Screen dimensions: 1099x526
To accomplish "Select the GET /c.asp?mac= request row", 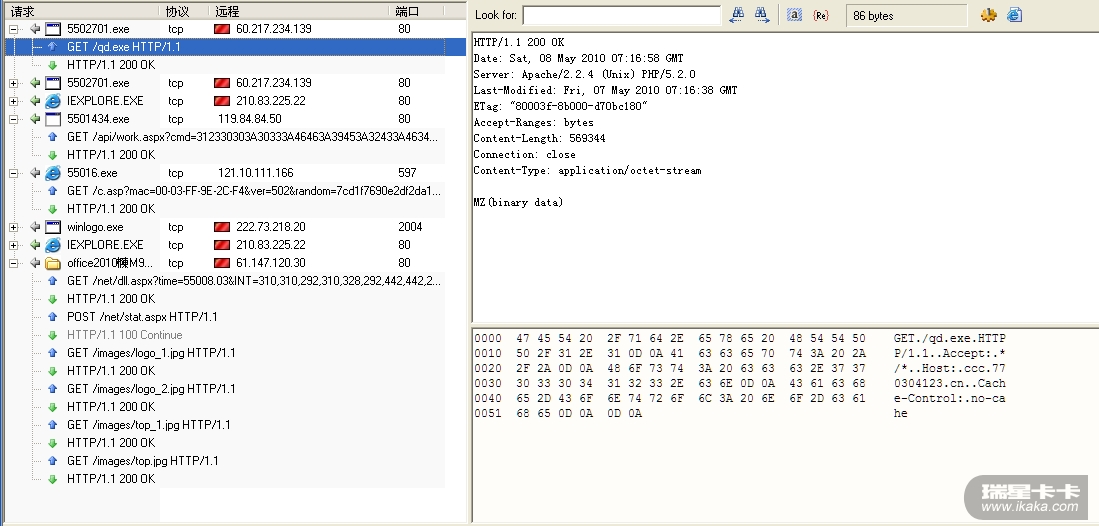I will tap(224, 191).
